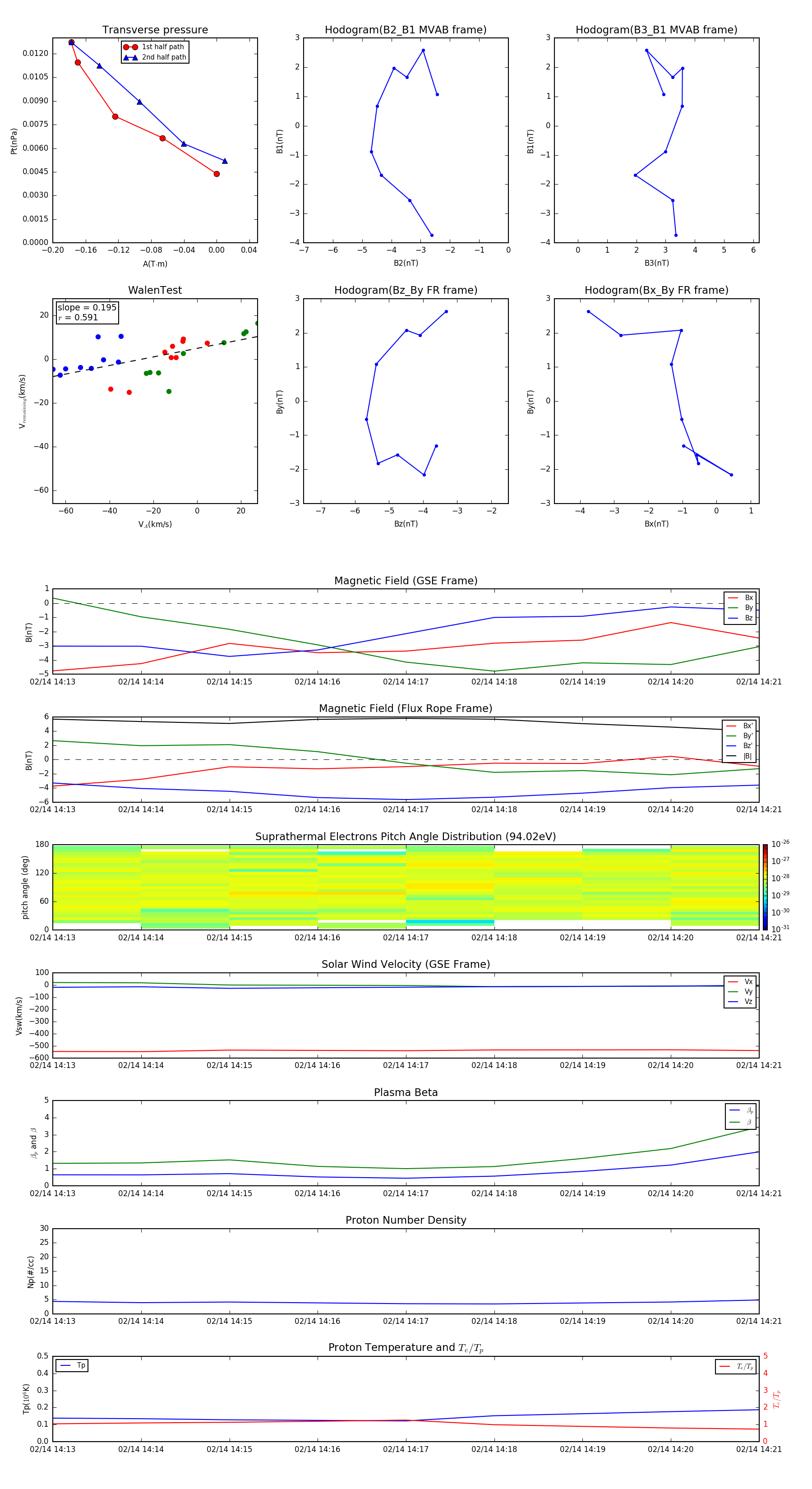Click the 'WalenTest' plot title
The width and height of the screenshot is (812, 1489).
155,290
